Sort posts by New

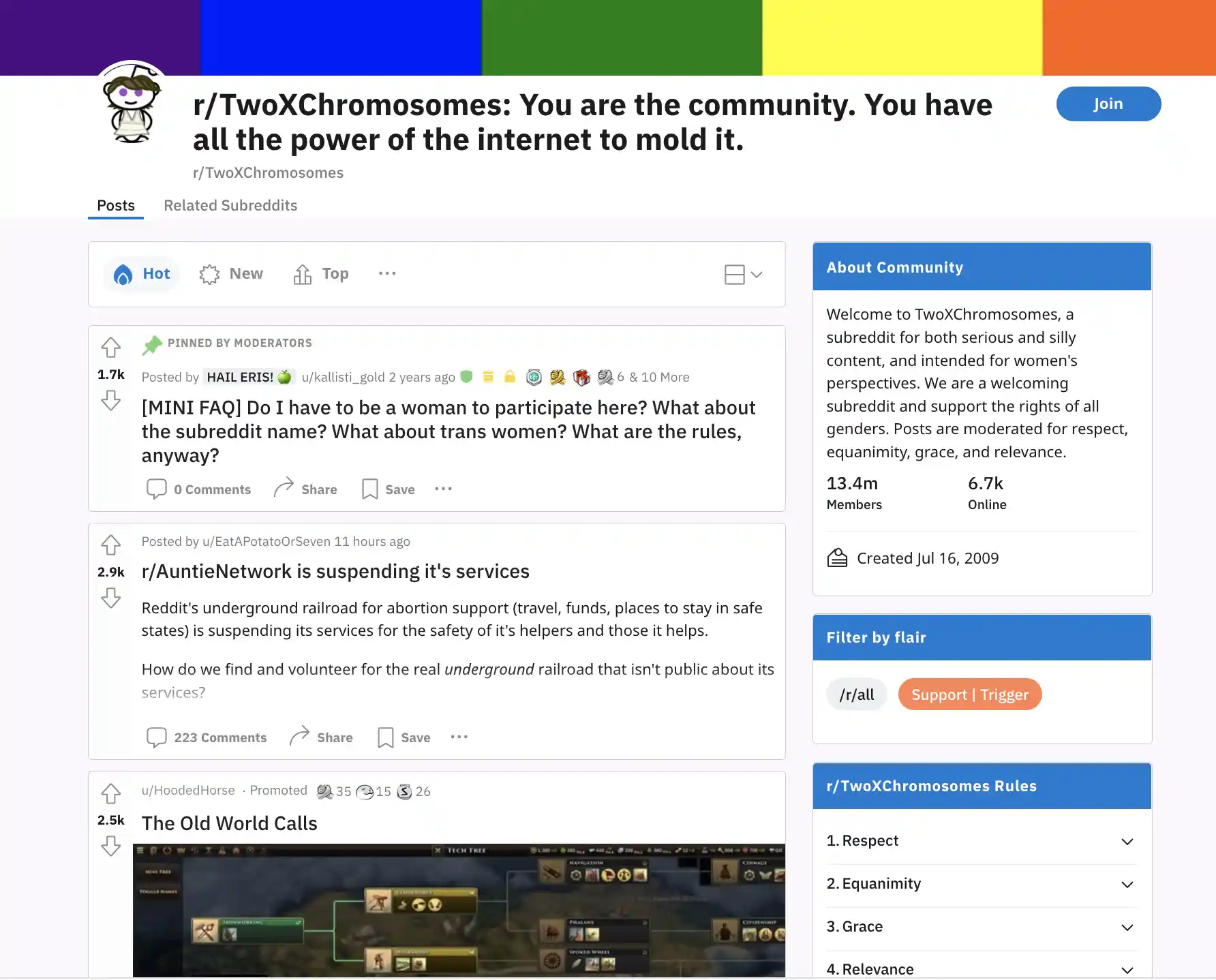point(231,274)
